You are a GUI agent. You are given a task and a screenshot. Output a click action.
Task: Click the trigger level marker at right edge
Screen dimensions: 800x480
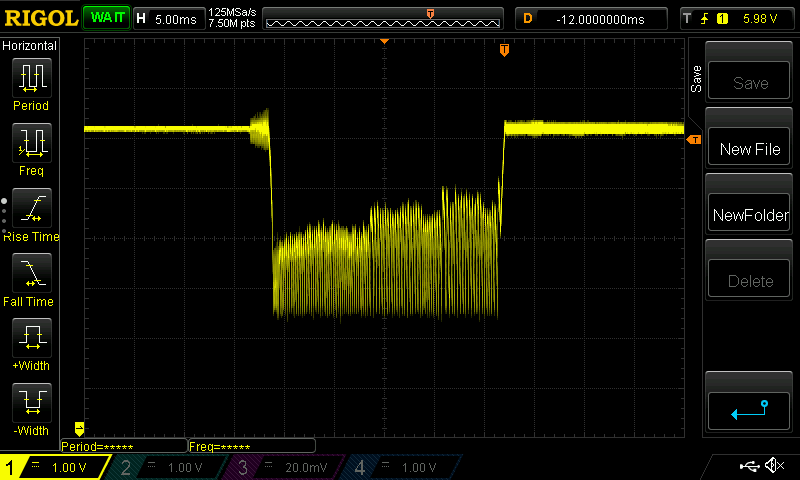click(x=694, y=139)
